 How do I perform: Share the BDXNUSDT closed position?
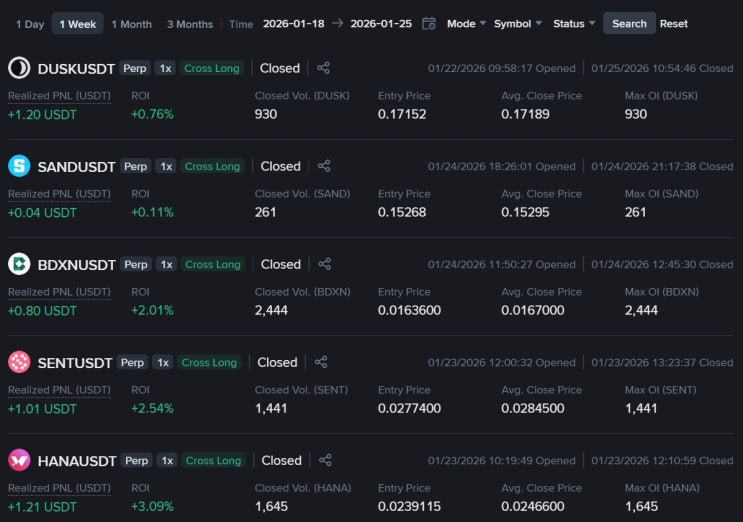(325, 264)
